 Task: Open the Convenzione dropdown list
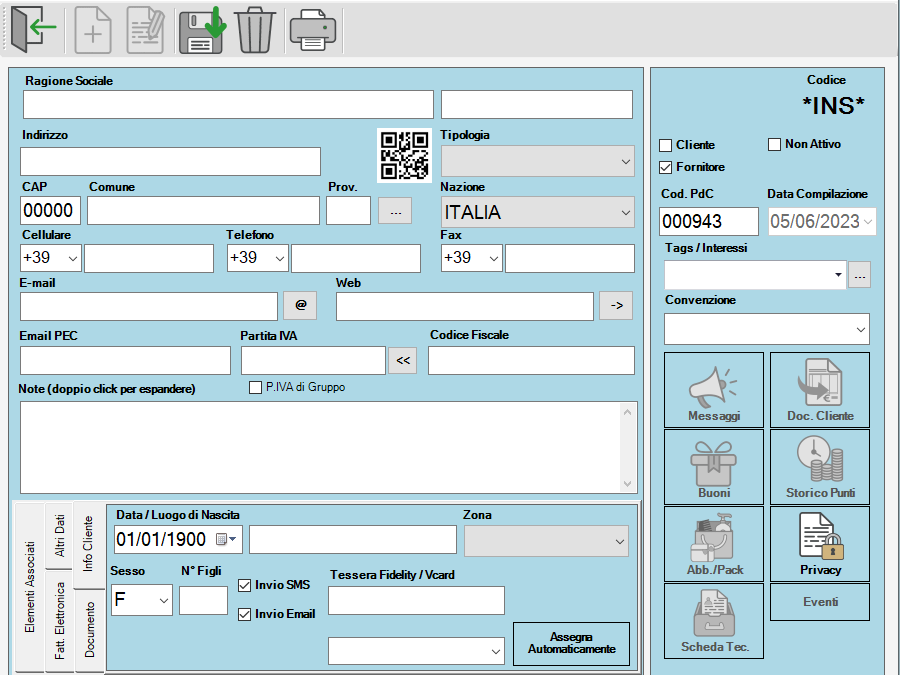(861, 329)
